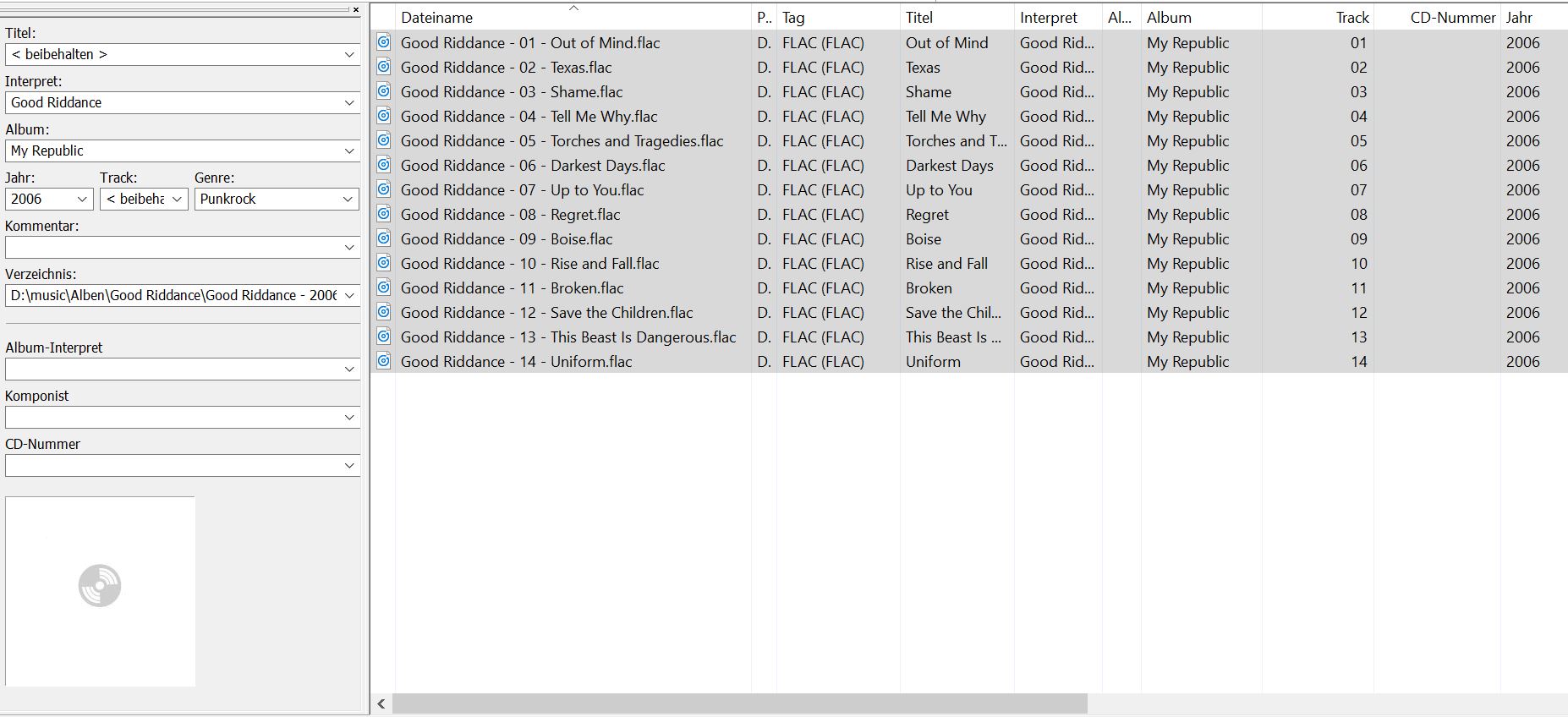Open the Titel dropdown arrow

coord(349,54)
